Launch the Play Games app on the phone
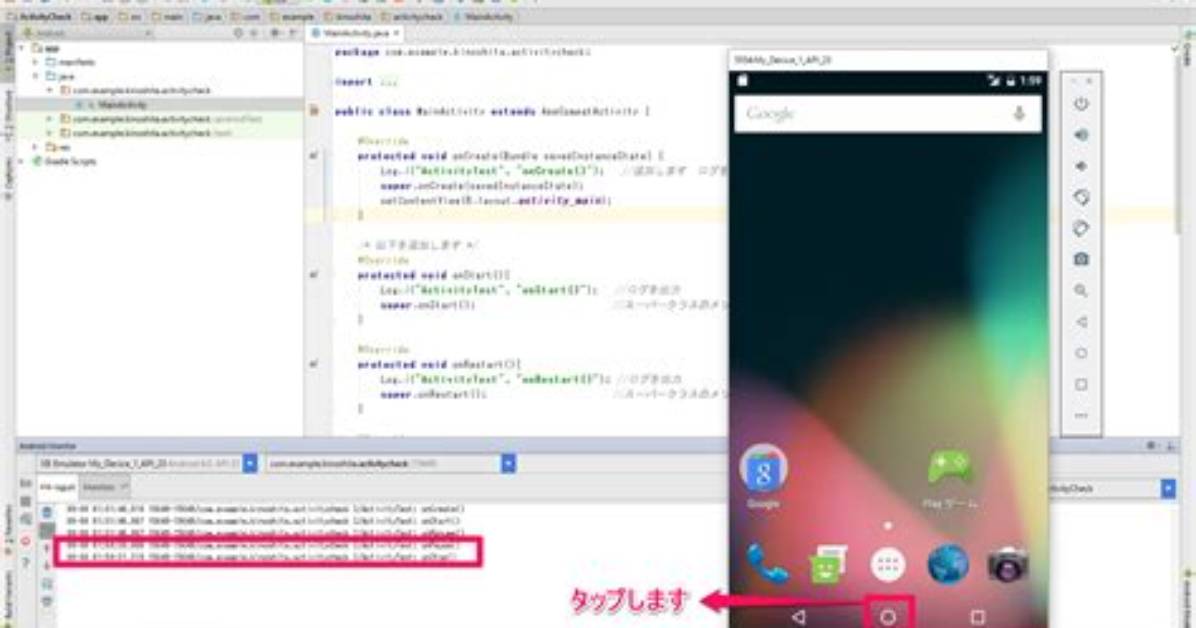 coord(949,475)
